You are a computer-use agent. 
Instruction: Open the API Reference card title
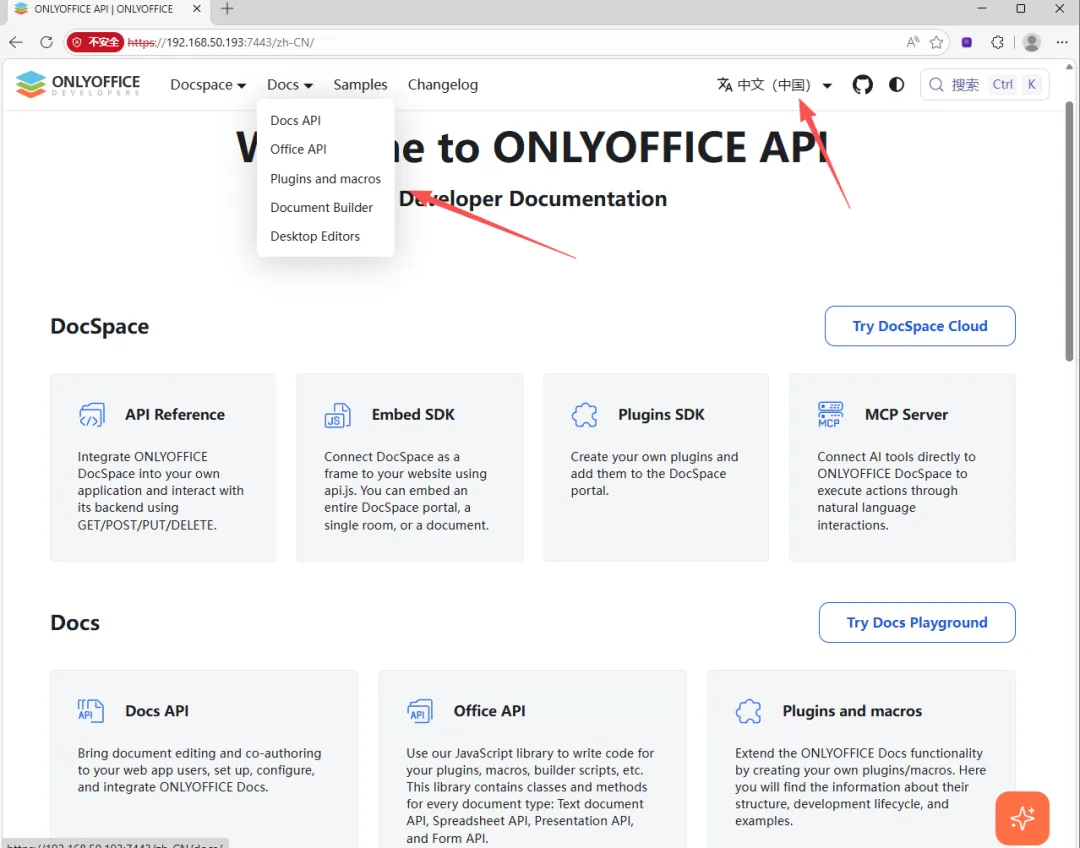pyautogui.click(x=175, y=415)
